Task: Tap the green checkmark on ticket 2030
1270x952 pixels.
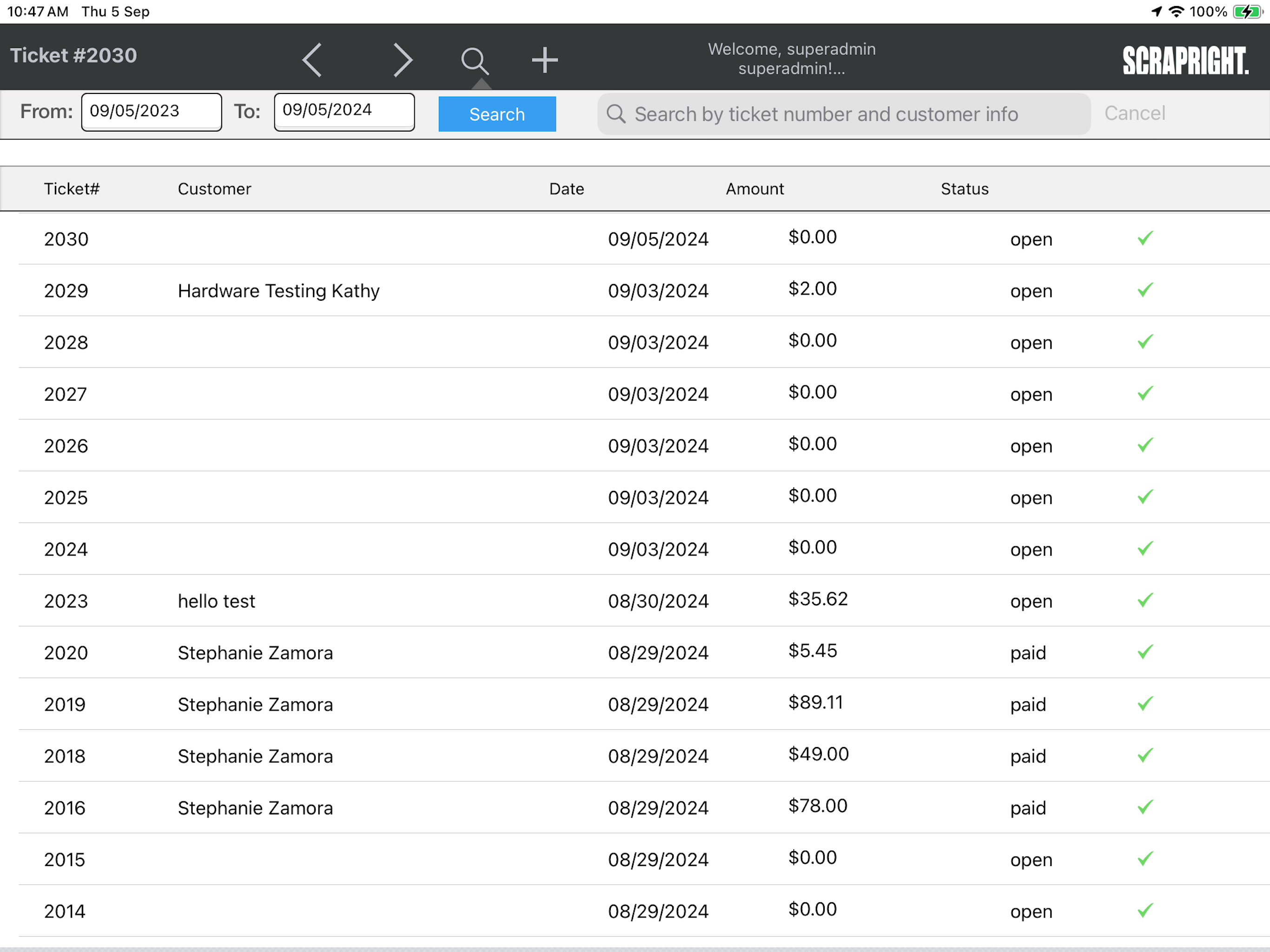Action: pos(1145,238)
